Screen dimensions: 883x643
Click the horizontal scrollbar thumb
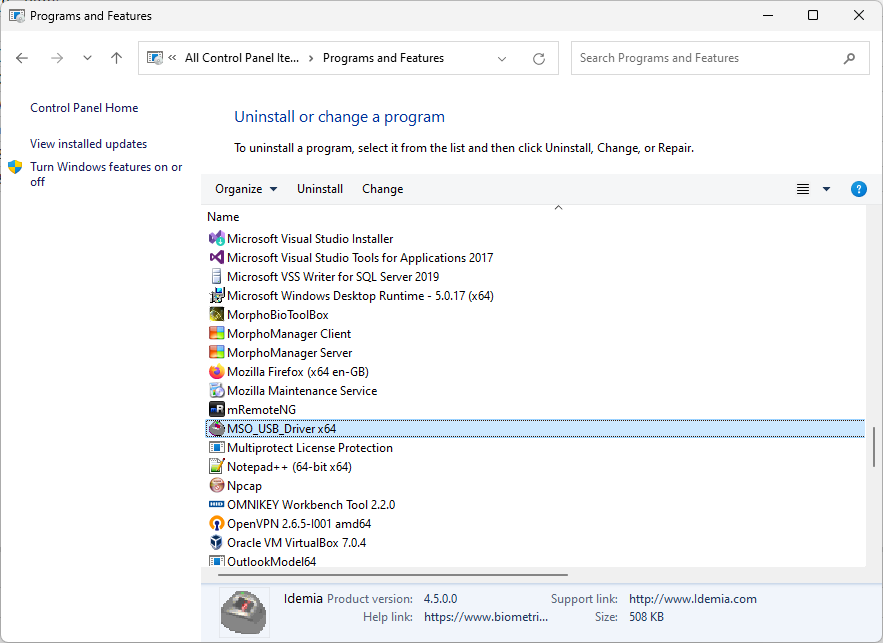pyautogui.click(x=393, y=575)
